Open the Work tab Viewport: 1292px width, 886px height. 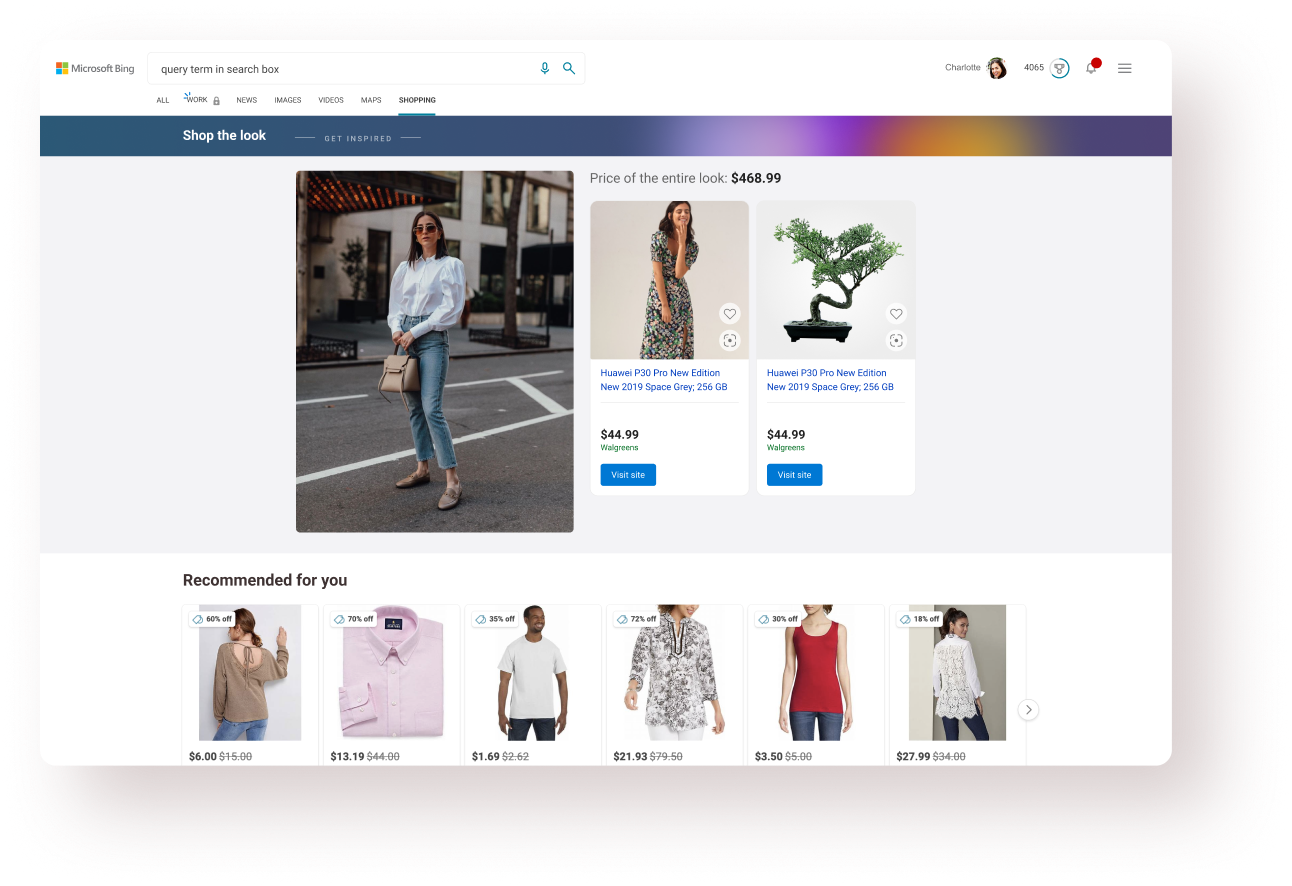pos(198,100)
